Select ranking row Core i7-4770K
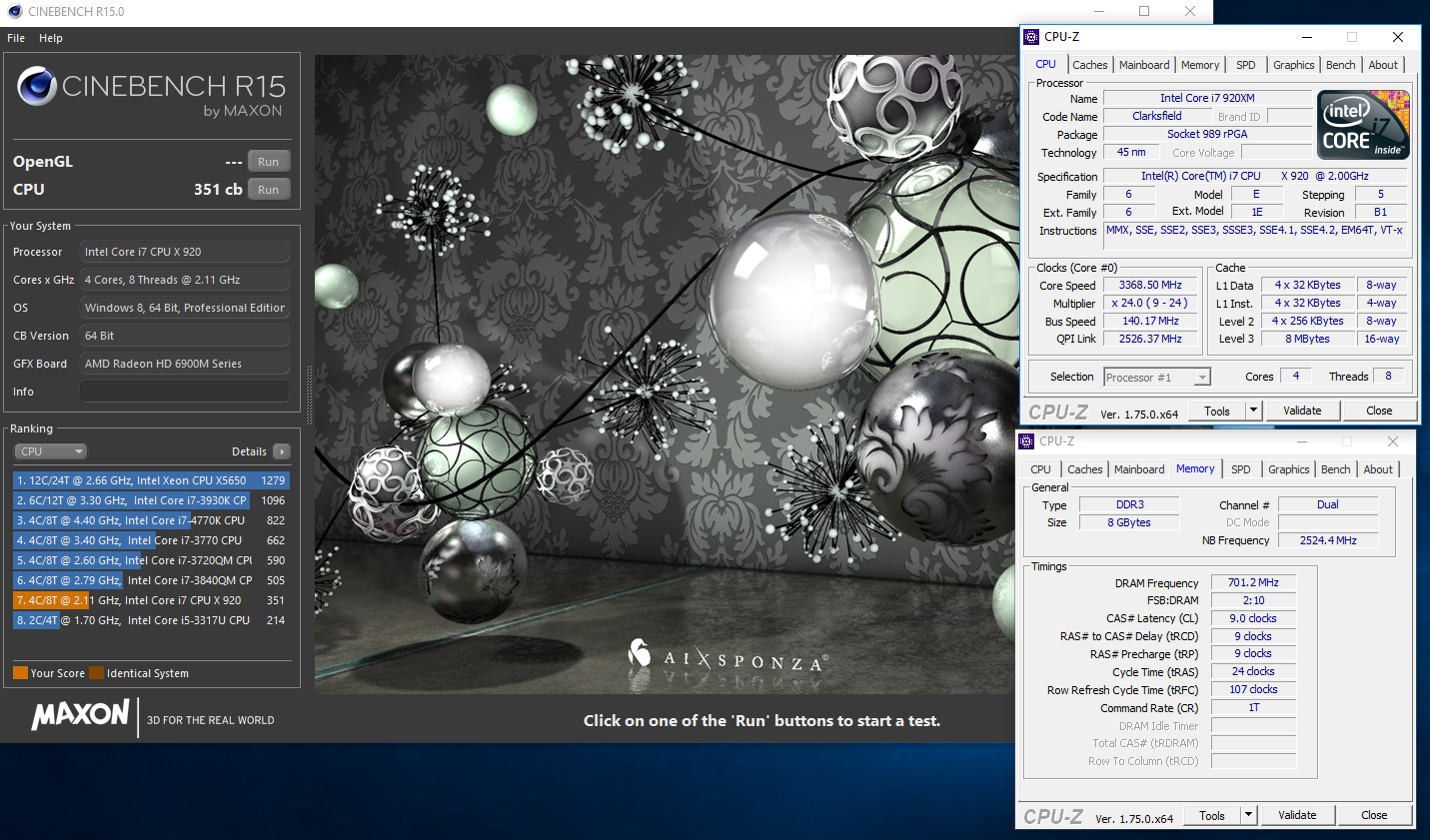The image size is (1430, 840). 151,520
